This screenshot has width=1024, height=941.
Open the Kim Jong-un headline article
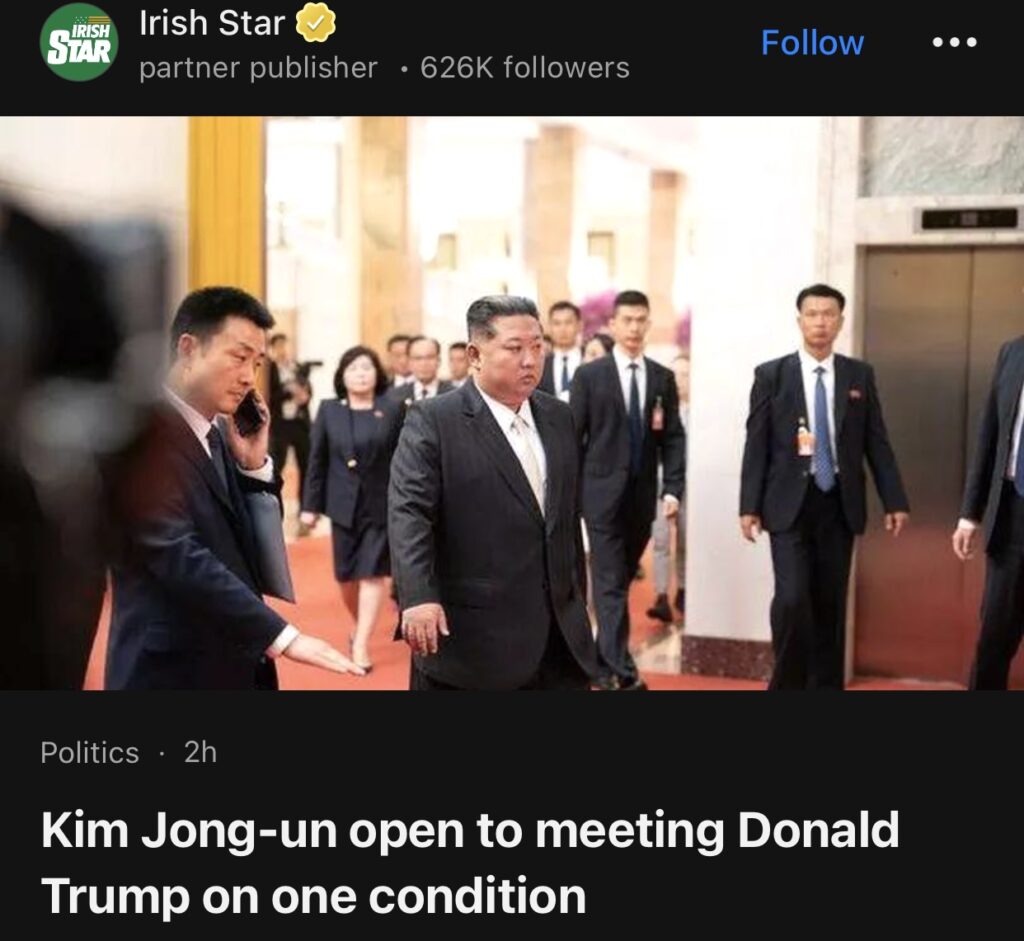pyautogui.click(x=470, y=863)
